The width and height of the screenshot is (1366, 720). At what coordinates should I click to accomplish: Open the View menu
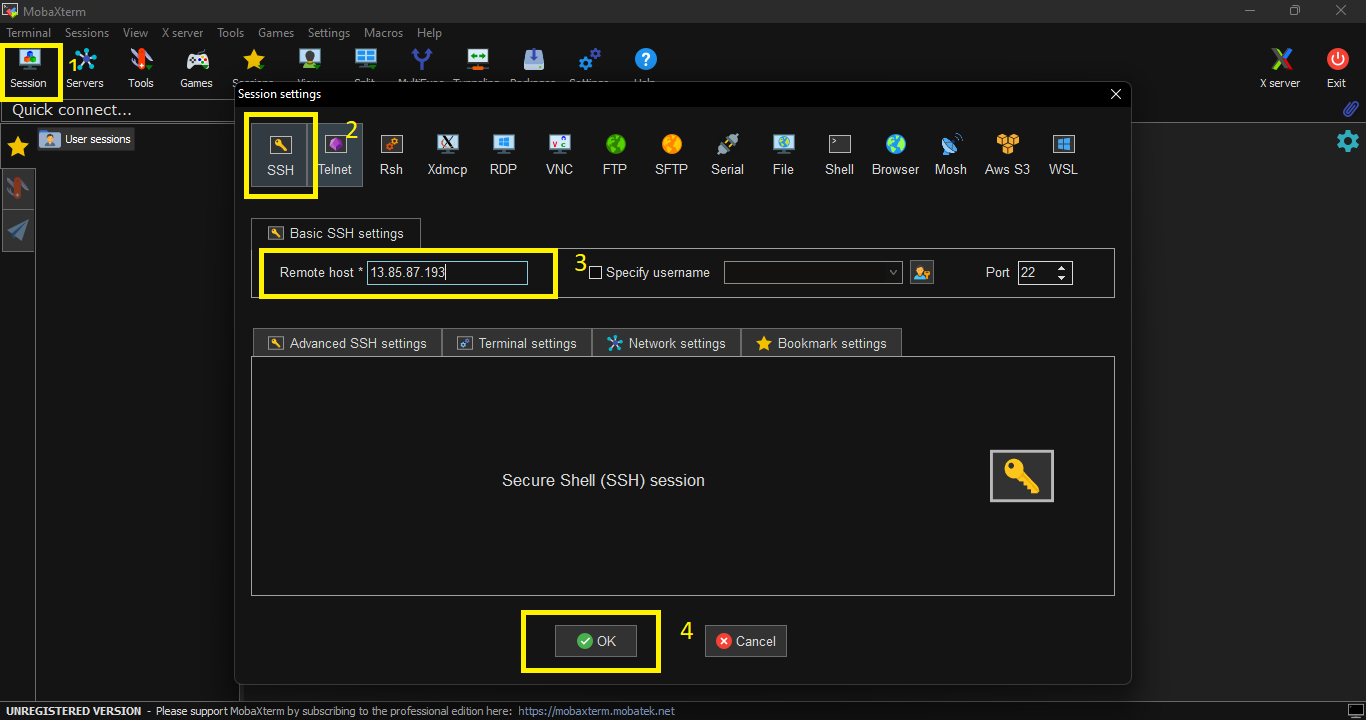click(x=135, y=33)
